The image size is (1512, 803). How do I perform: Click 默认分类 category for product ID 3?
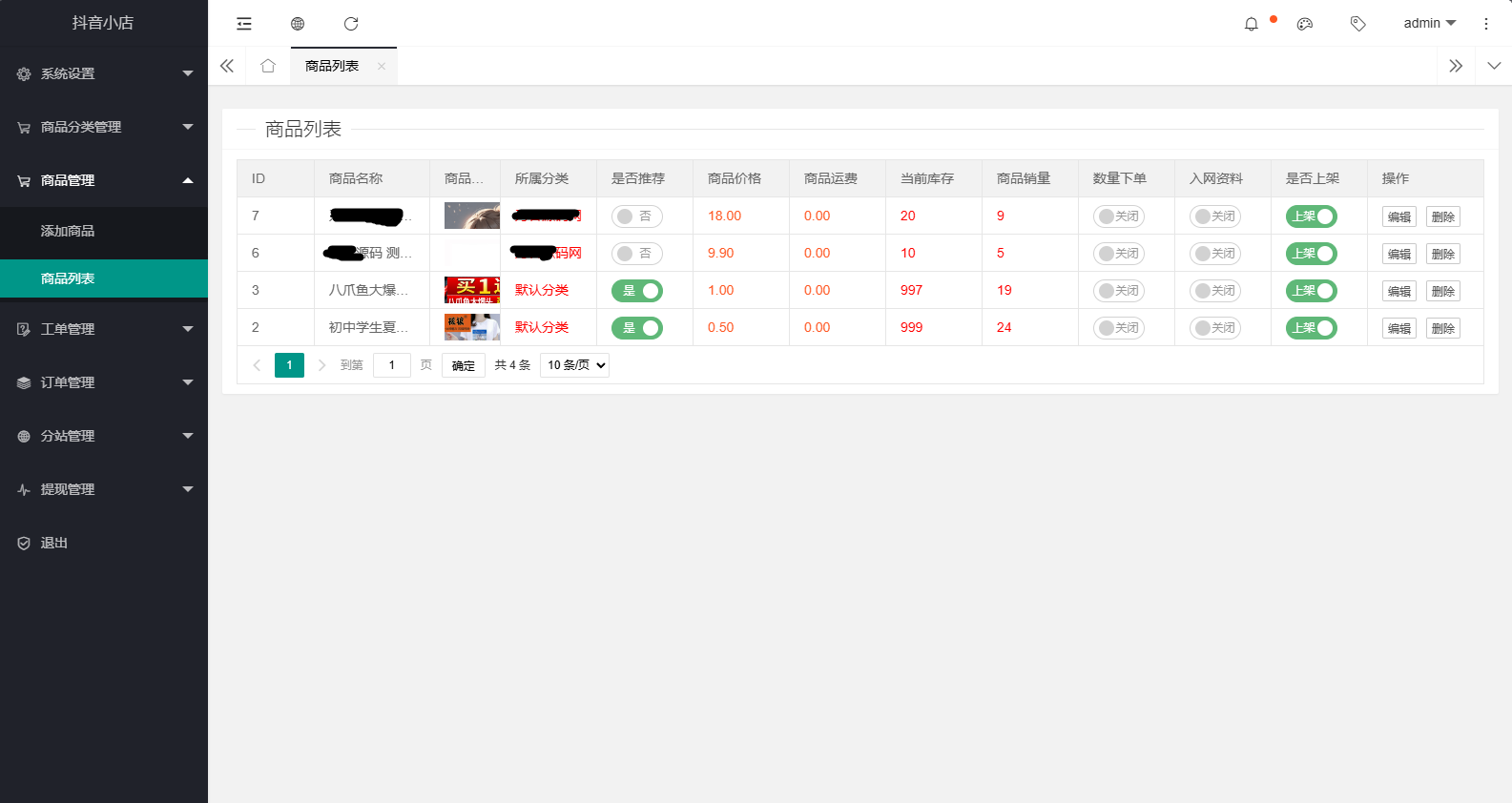[542, 290]
